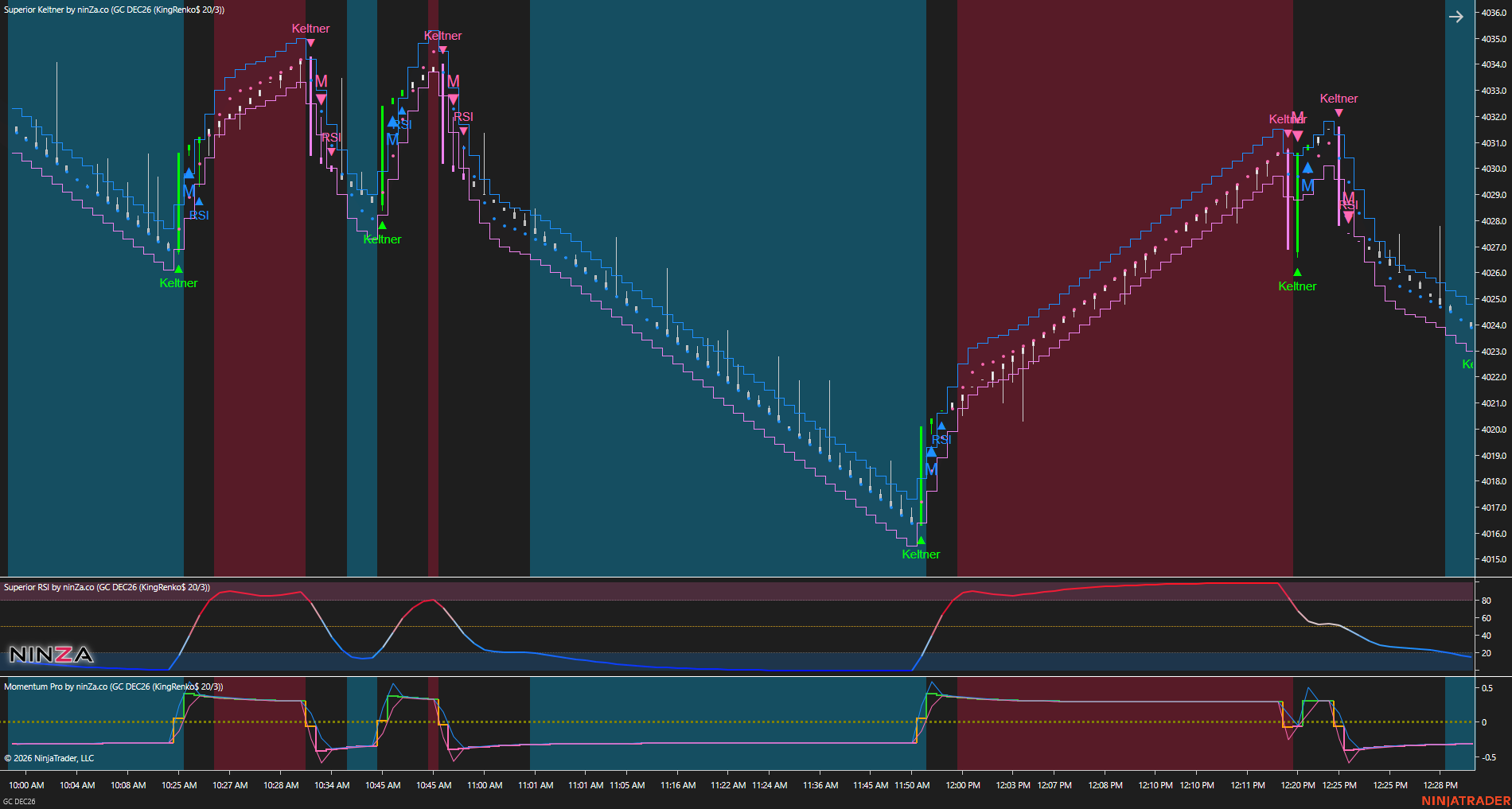1512x809 pixels.
Task: Click the 10:00 AM time axis label
Action: pyautogui.click(x=26, y=785)
